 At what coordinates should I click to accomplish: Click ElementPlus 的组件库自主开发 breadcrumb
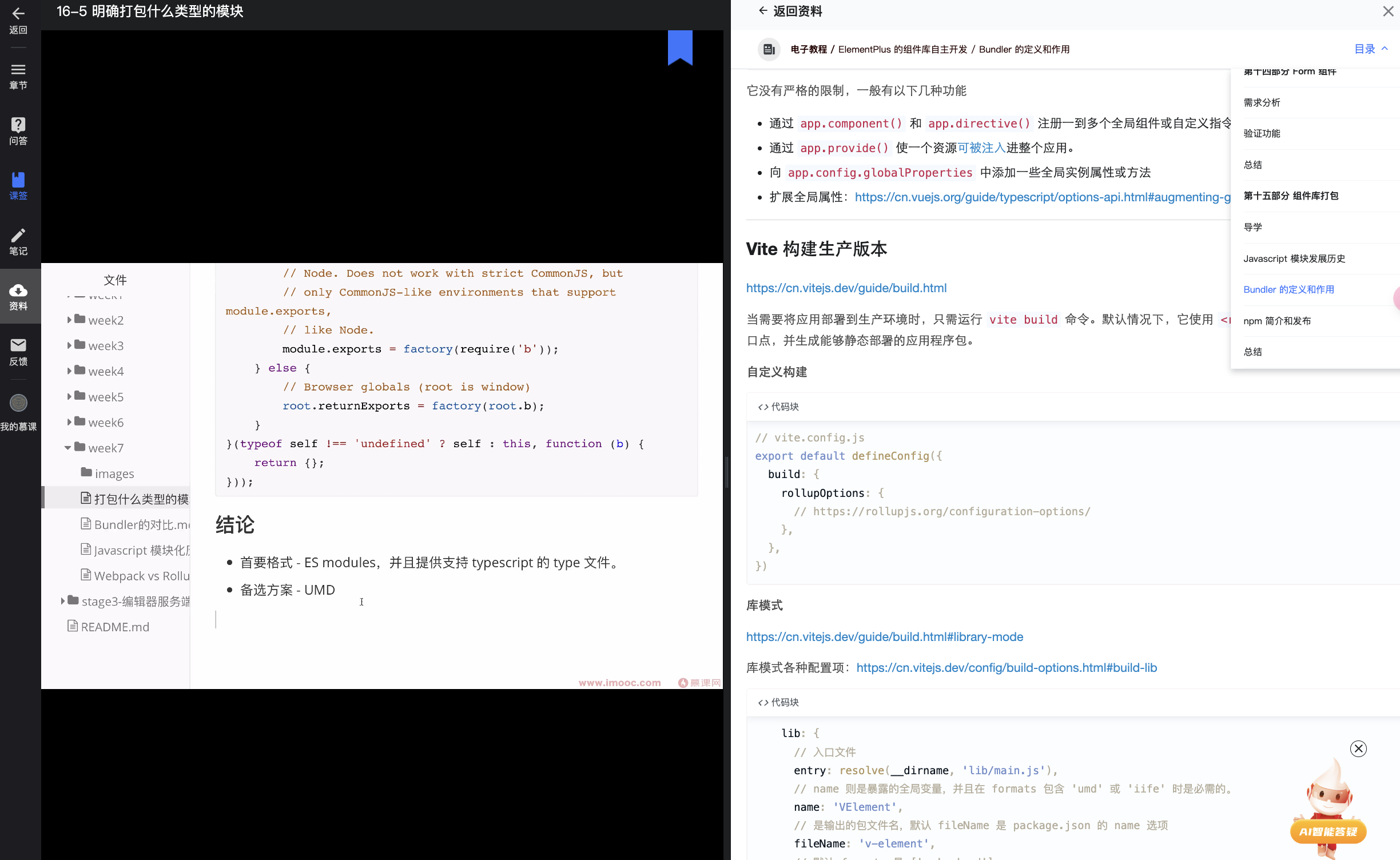click(x=902, y=49)
